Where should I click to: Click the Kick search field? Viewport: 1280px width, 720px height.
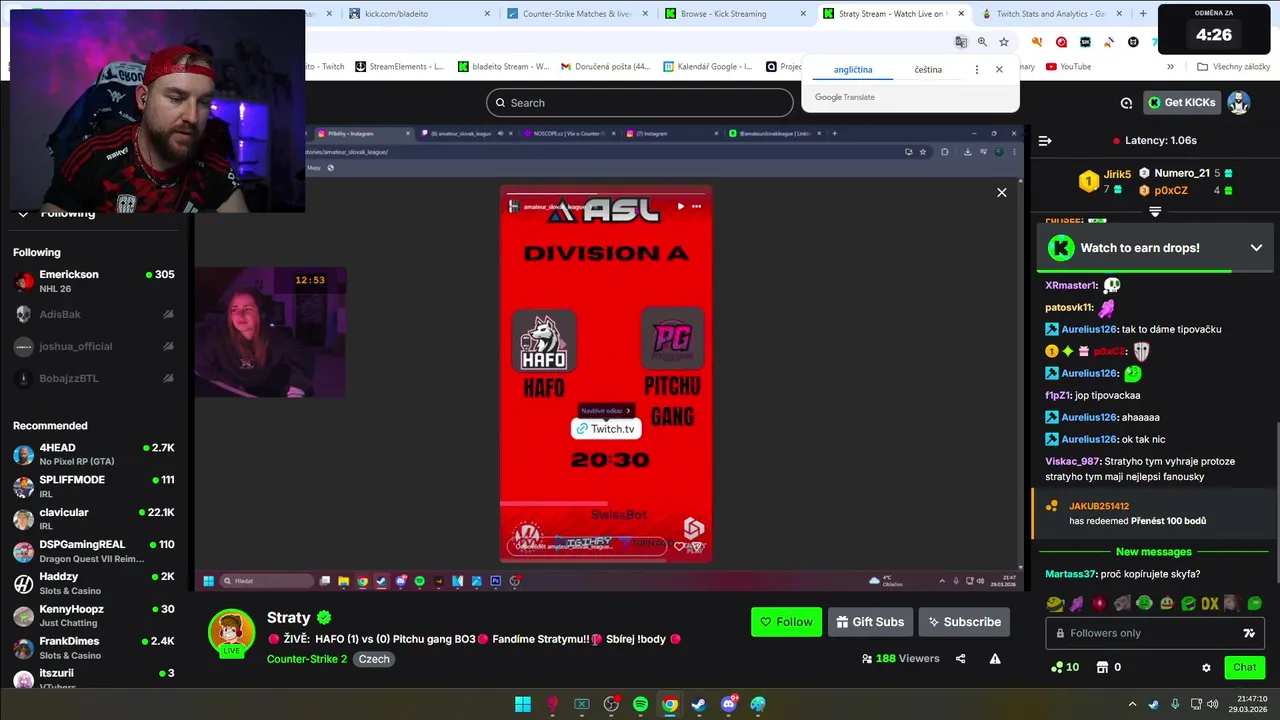pyautogui.click(x=640, y=103)
